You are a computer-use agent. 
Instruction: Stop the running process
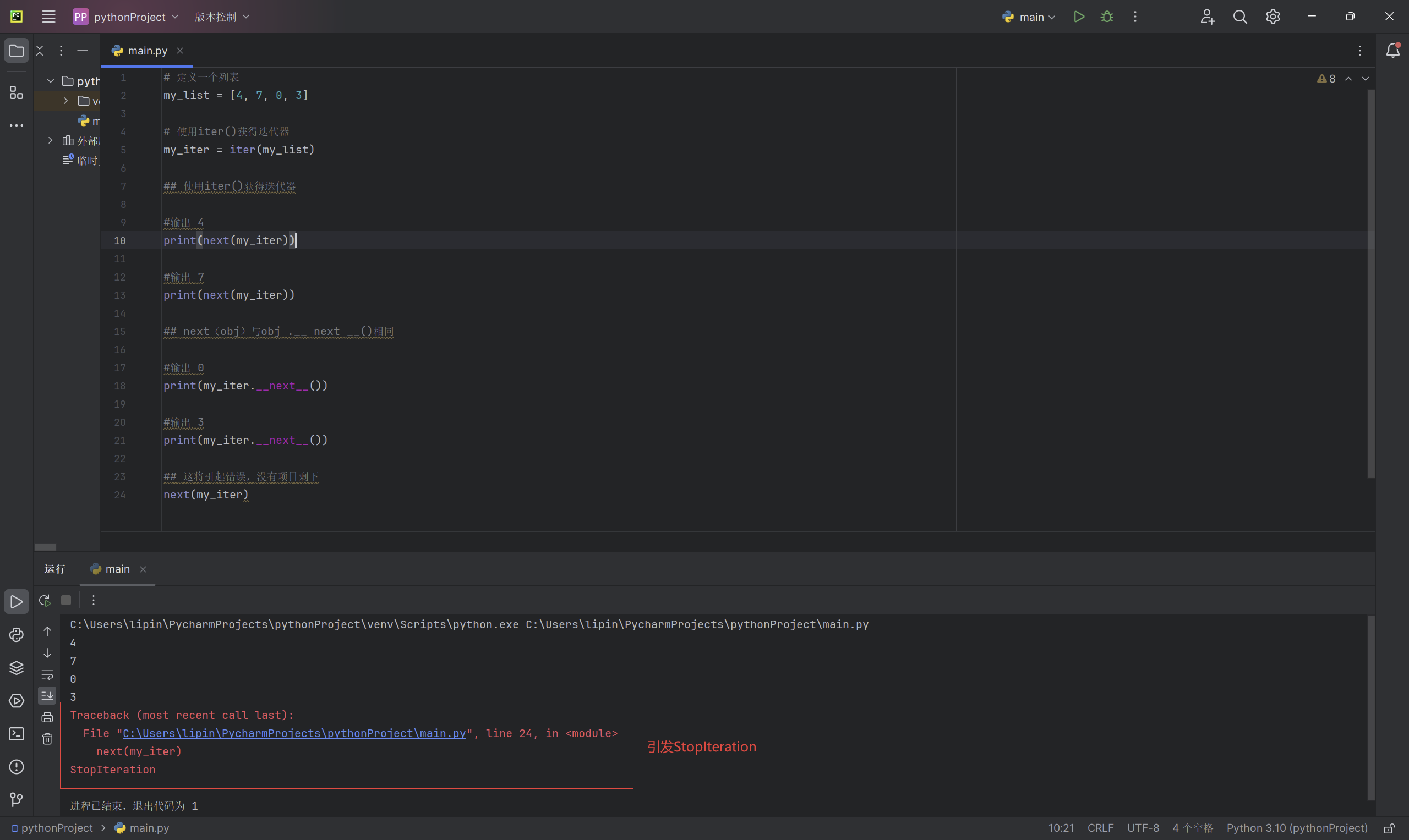coord(66,600)
